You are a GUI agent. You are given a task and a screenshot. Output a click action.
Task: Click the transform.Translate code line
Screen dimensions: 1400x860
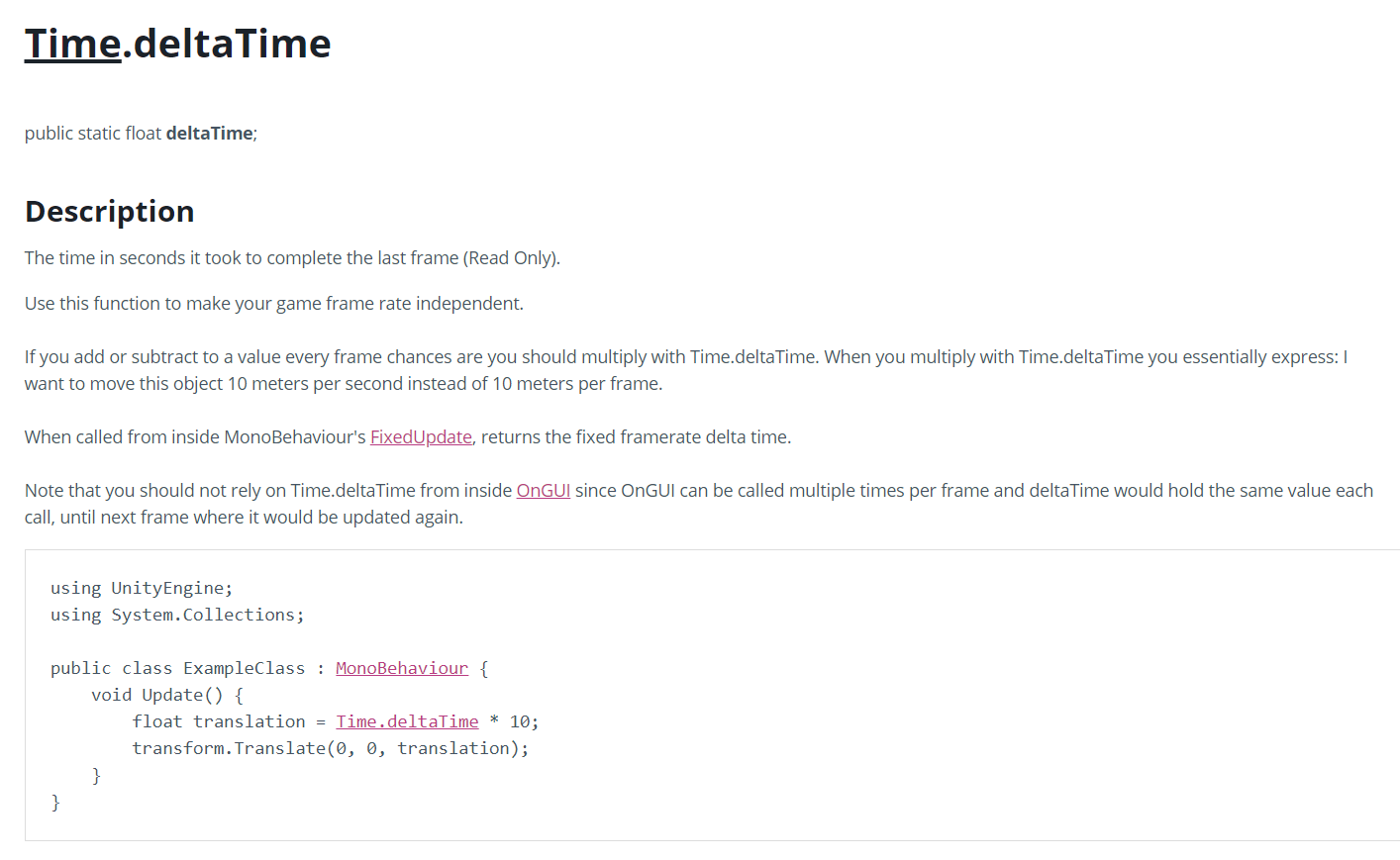tap(331, 748)
